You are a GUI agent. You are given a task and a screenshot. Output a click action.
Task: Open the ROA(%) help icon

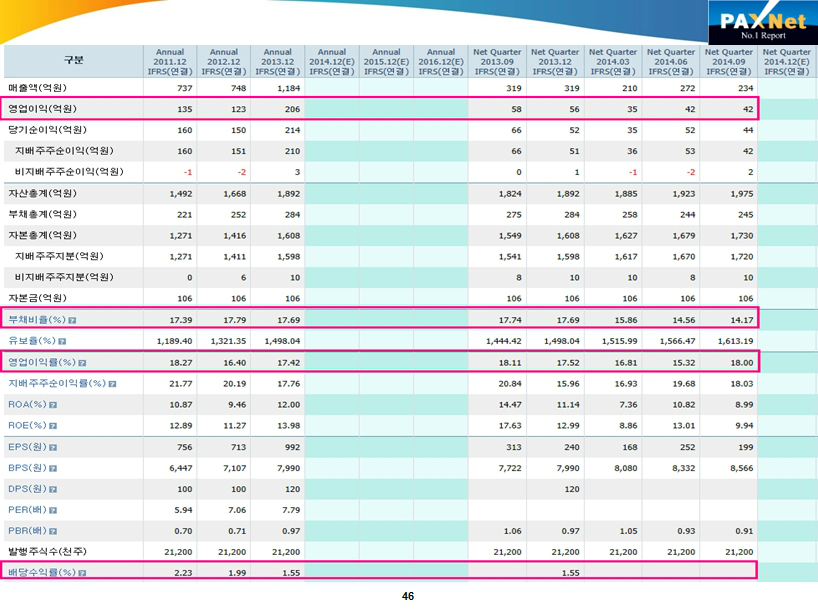click(53, 405)
